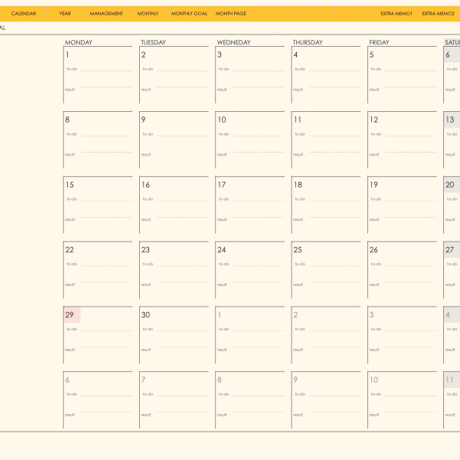Click the to-do line of day 30
The width and height of the screenshot is (460, 460).
[x=182, y=331]
